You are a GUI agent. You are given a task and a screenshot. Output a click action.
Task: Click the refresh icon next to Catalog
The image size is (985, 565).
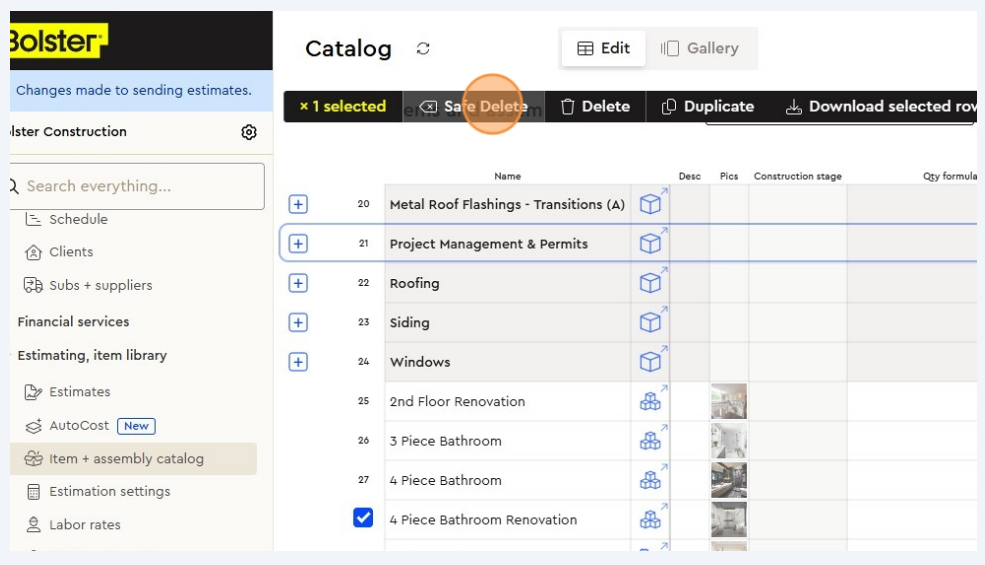423,49
